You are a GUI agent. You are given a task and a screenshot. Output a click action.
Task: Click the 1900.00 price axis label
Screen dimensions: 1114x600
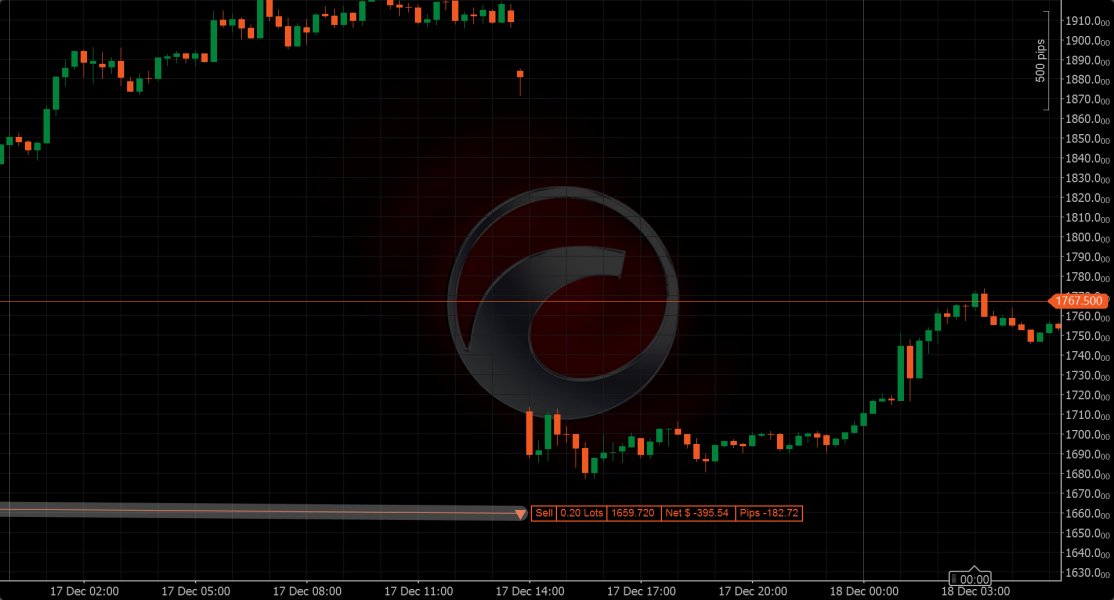tap(1087, 41)
